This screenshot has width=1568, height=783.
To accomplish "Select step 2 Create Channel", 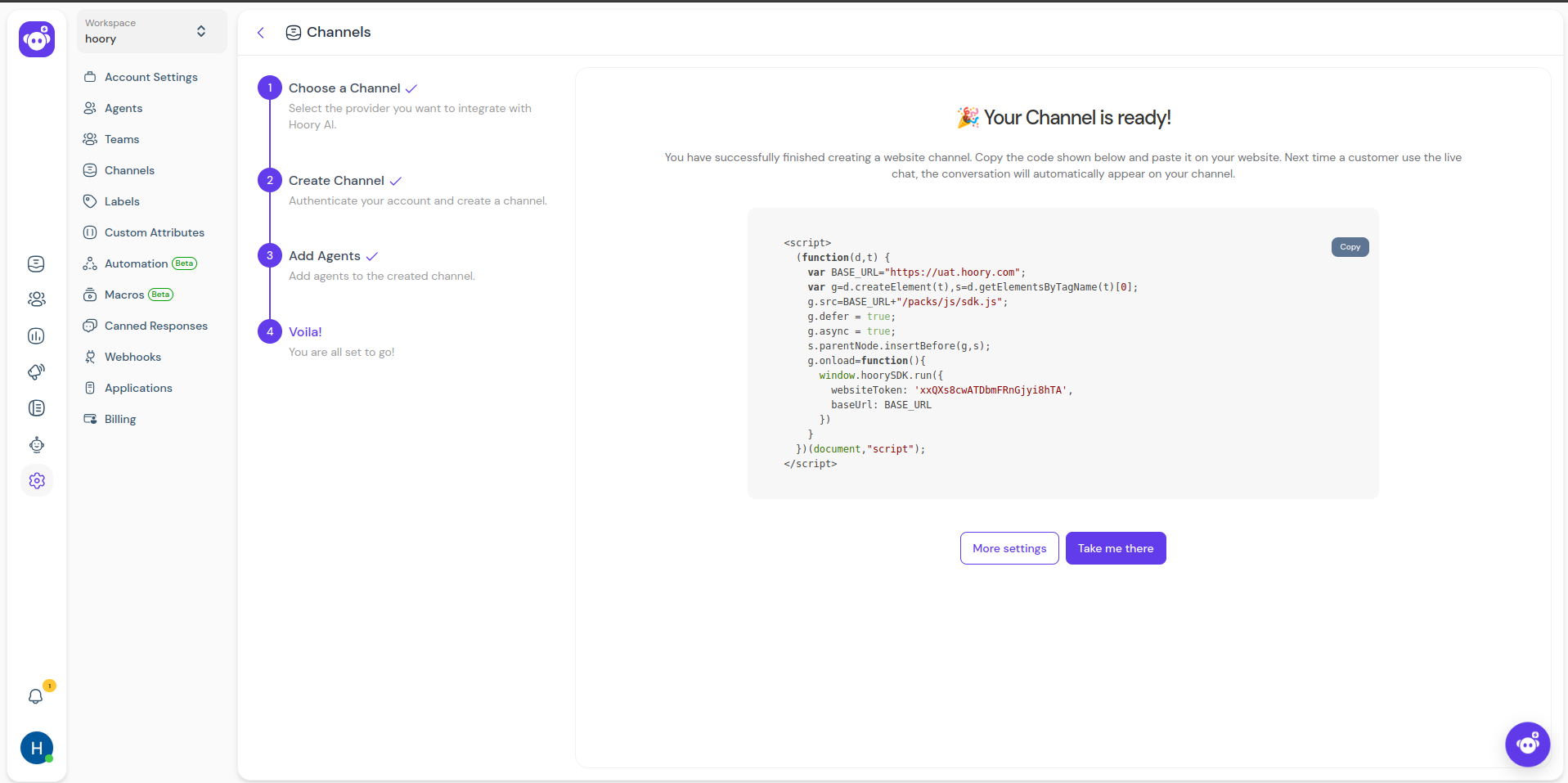I will (336, 180).
